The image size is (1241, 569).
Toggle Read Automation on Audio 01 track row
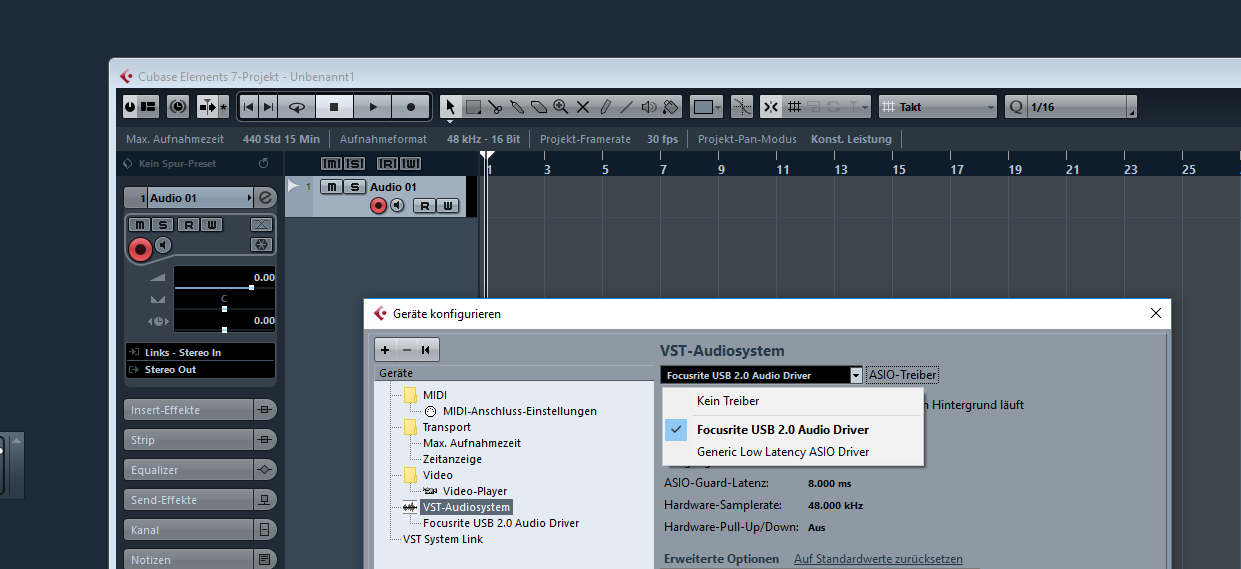(425, 206)
